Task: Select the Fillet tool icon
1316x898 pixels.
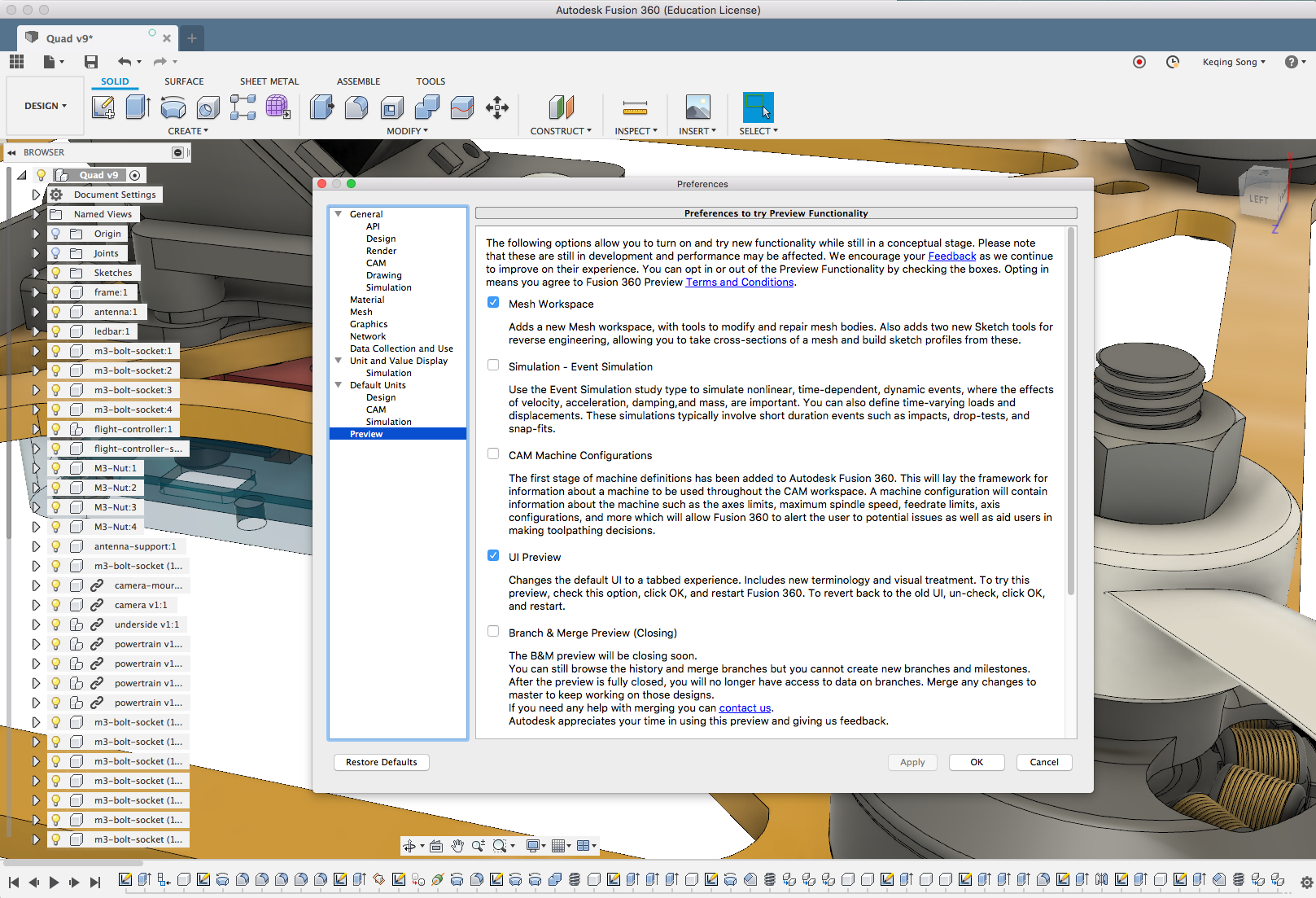Action: tap(356, 107)
